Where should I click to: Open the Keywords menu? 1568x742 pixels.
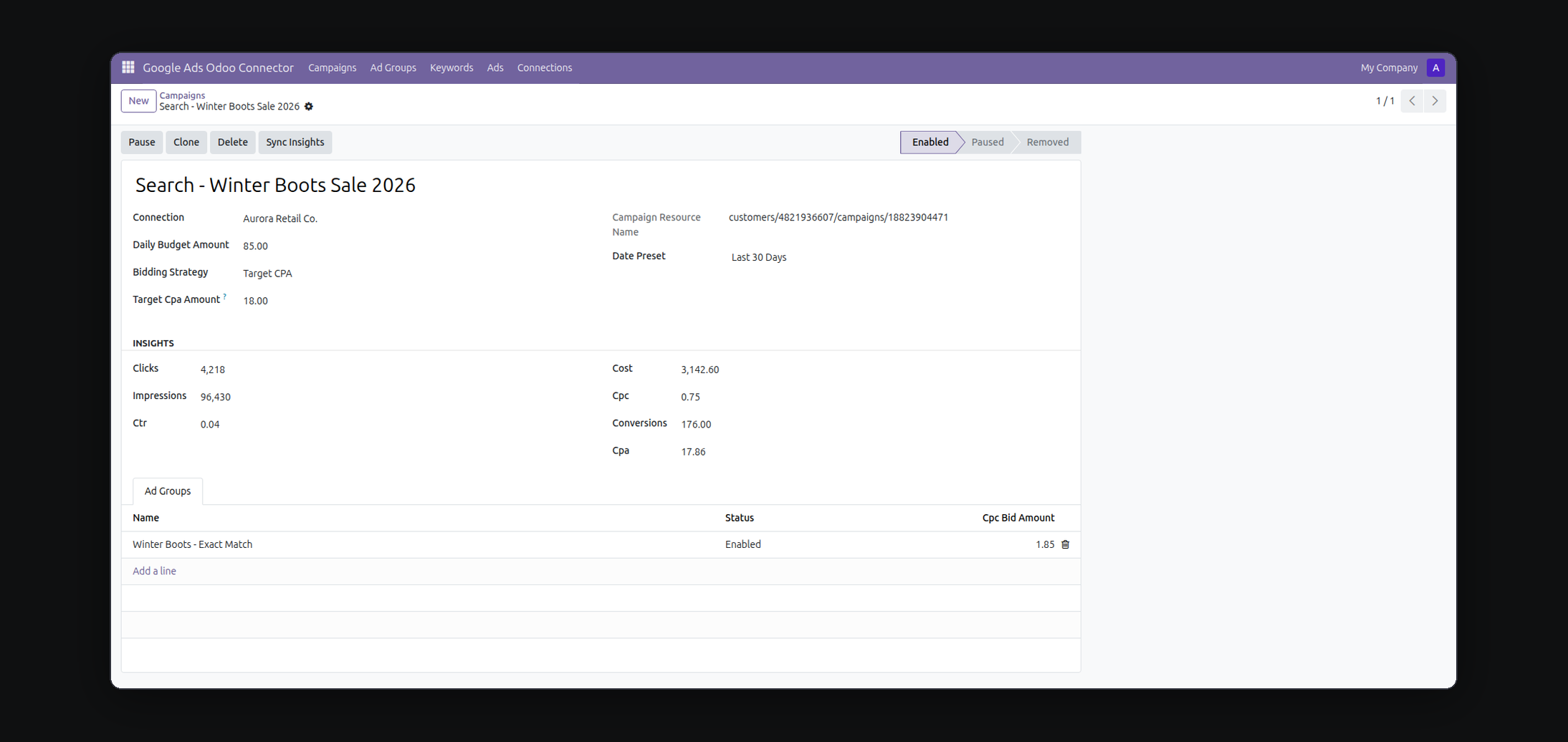click(x=451, y=67)
